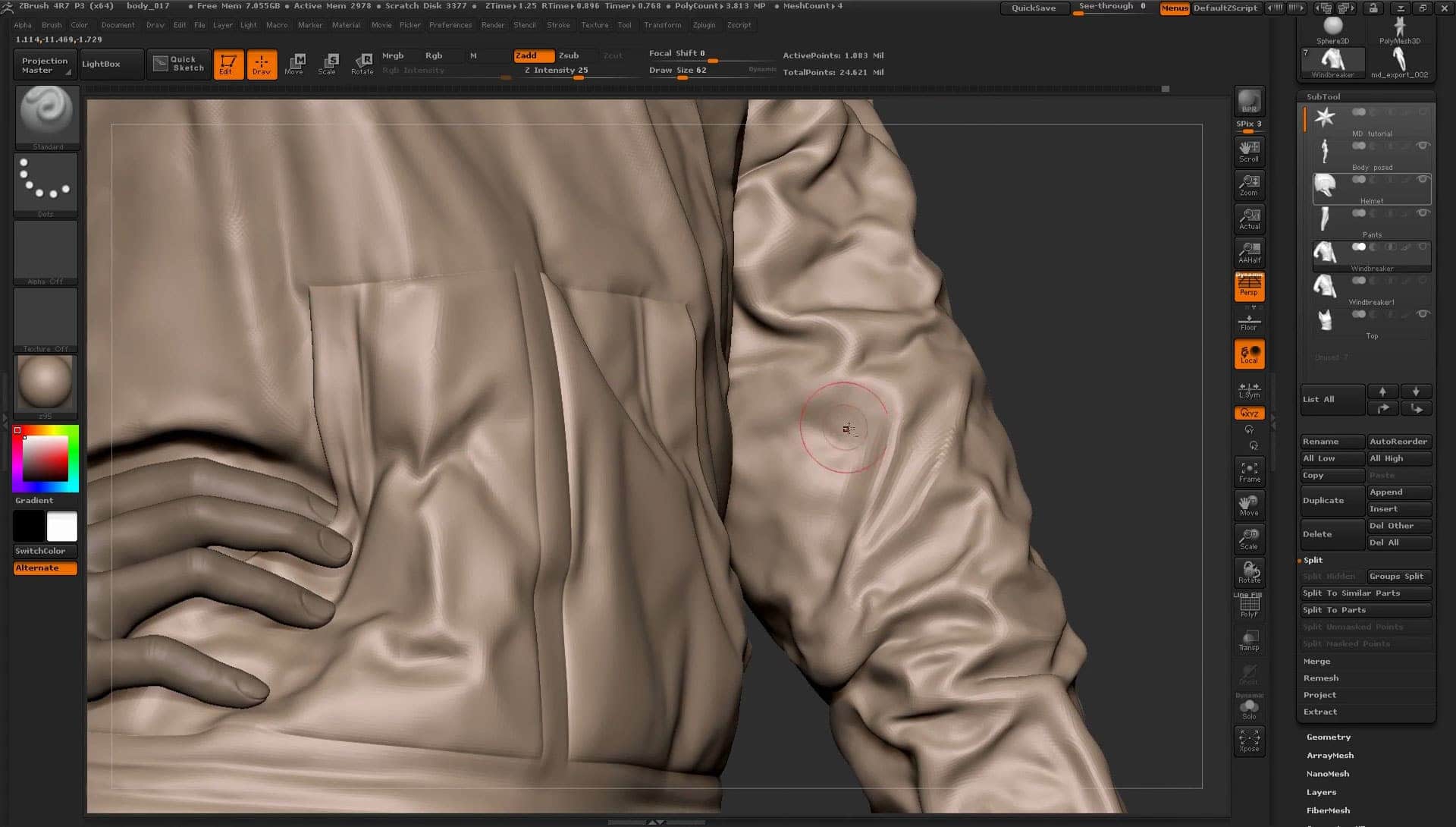Click the Xpose icon
The image size is (1456, 827).
point(1249,741)
